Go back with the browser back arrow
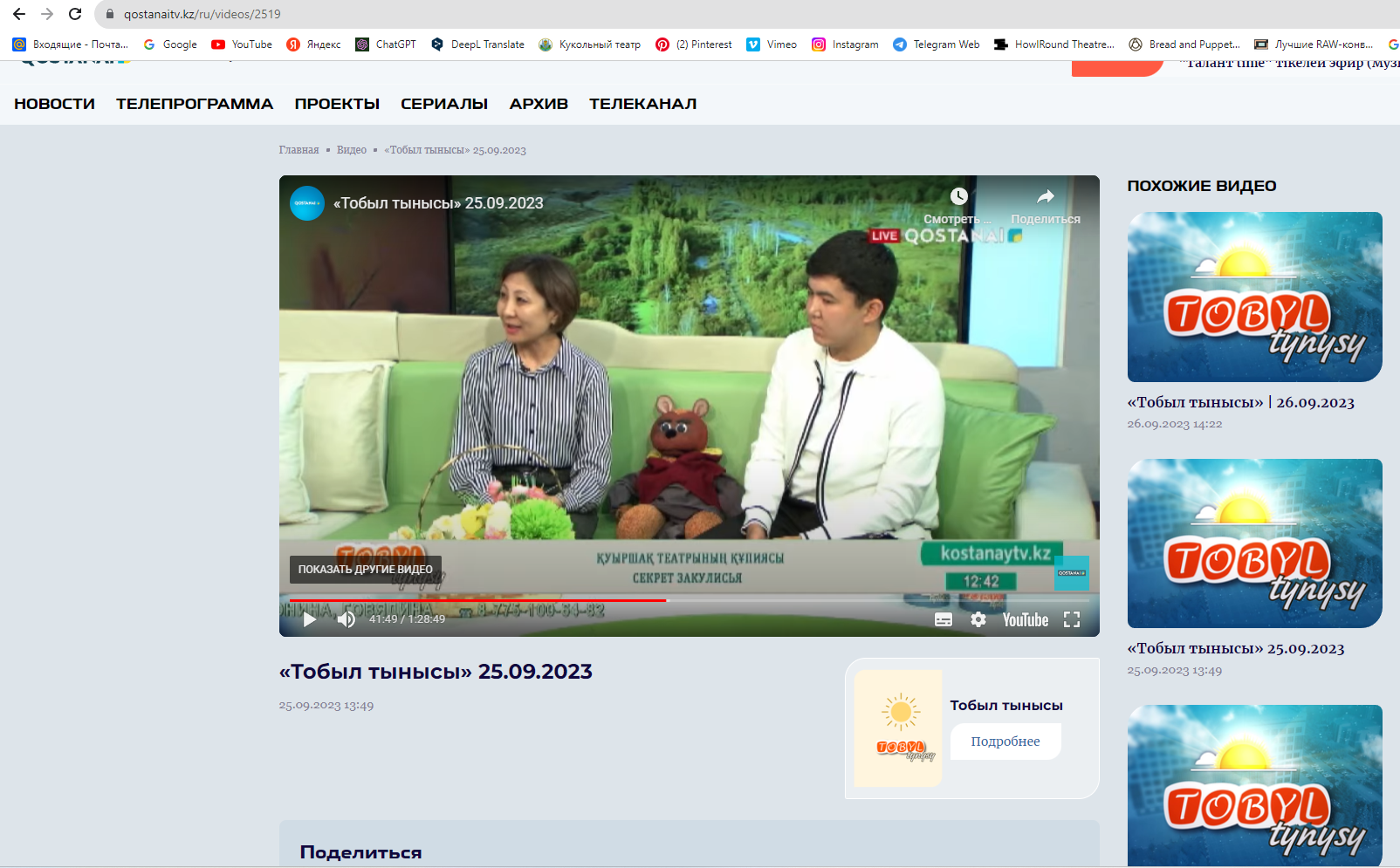Screen dimensions: 1400x868 pyautogui.click(x=19, y=14)
